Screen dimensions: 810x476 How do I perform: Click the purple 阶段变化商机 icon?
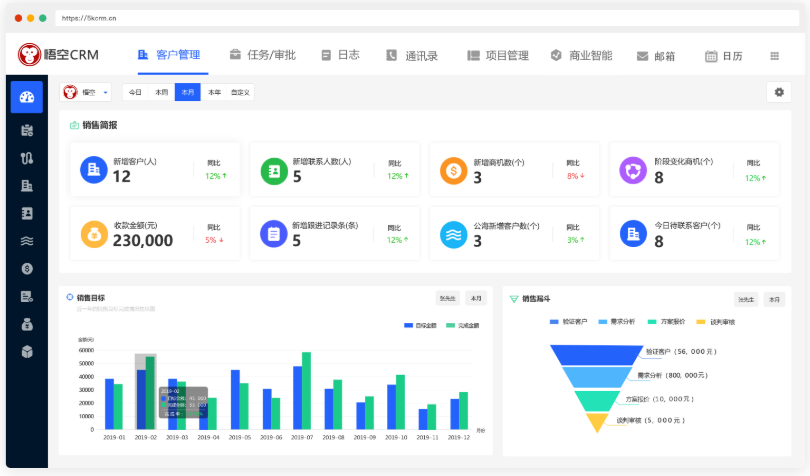coord(633,171)
